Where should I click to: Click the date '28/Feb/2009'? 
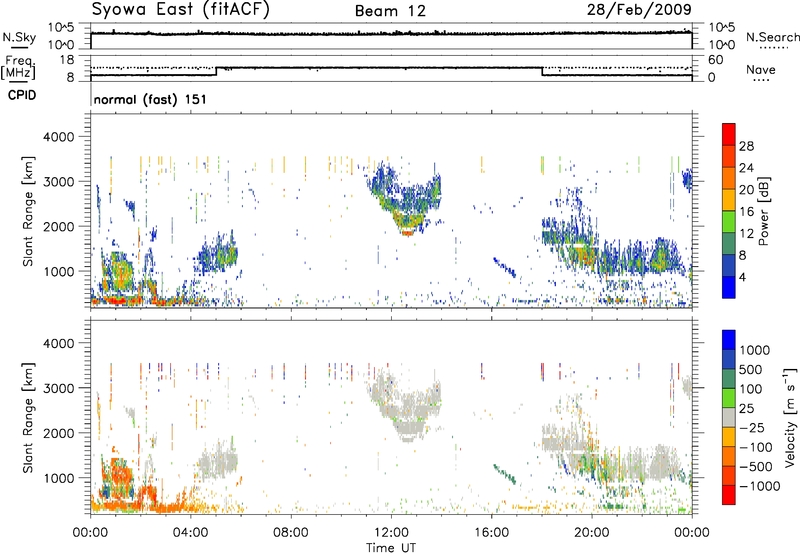tap(639, 9)
